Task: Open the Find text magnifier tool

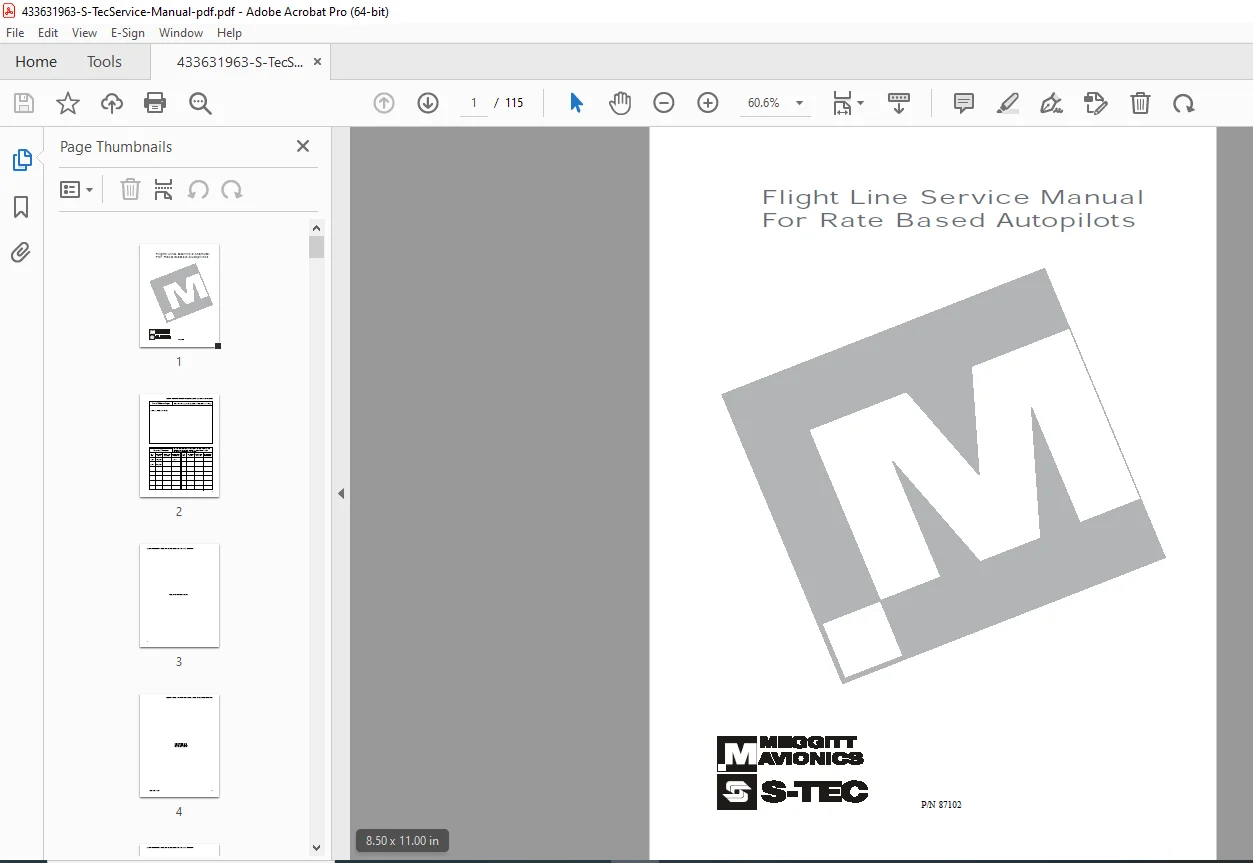Action: (200, 103)
